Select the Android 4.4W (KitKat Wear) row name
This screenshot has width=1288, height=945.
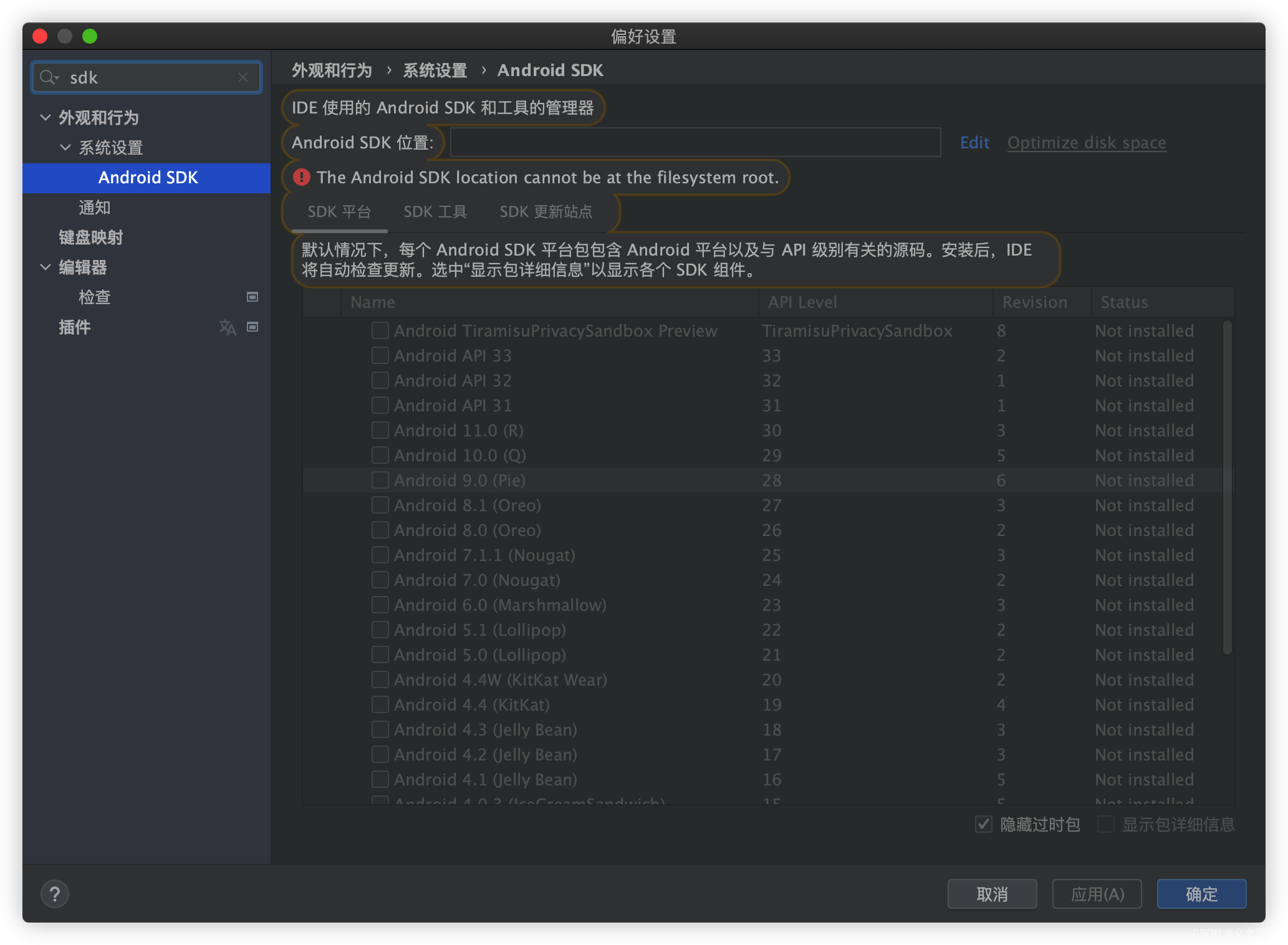click(x=501, y=679)
